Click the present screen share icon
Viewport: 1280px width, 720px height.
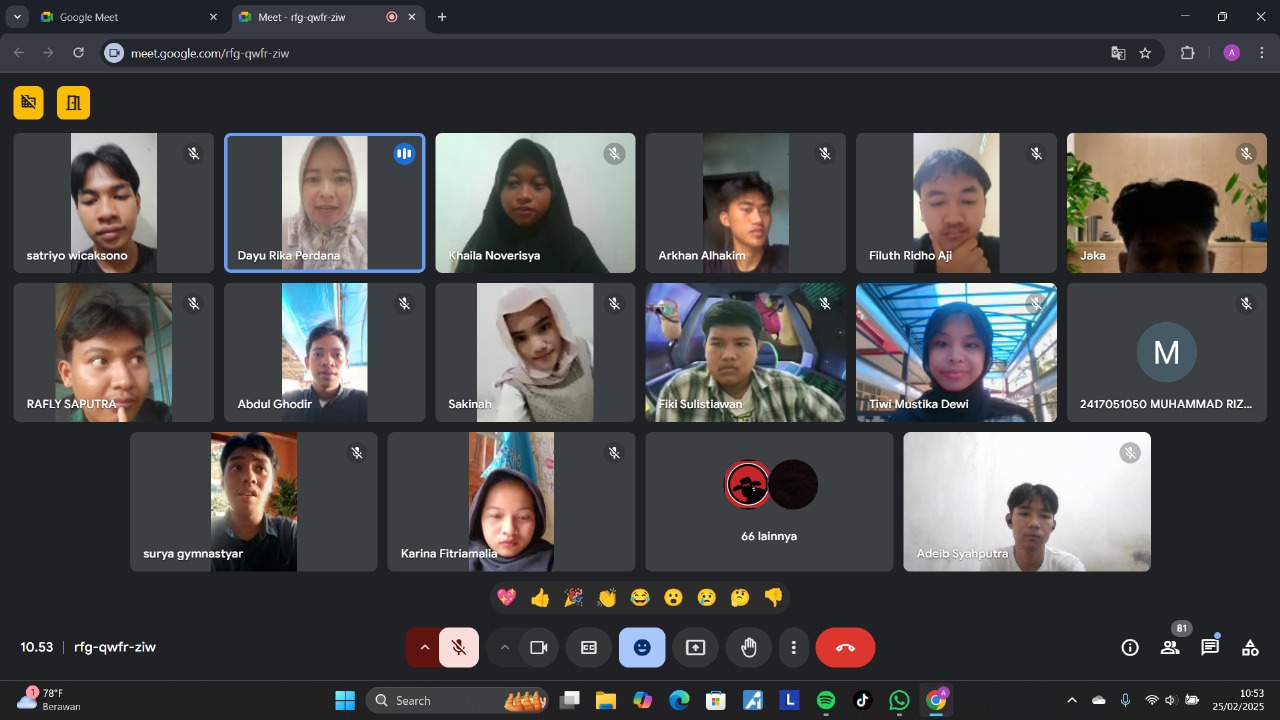(x=696, y=648)
